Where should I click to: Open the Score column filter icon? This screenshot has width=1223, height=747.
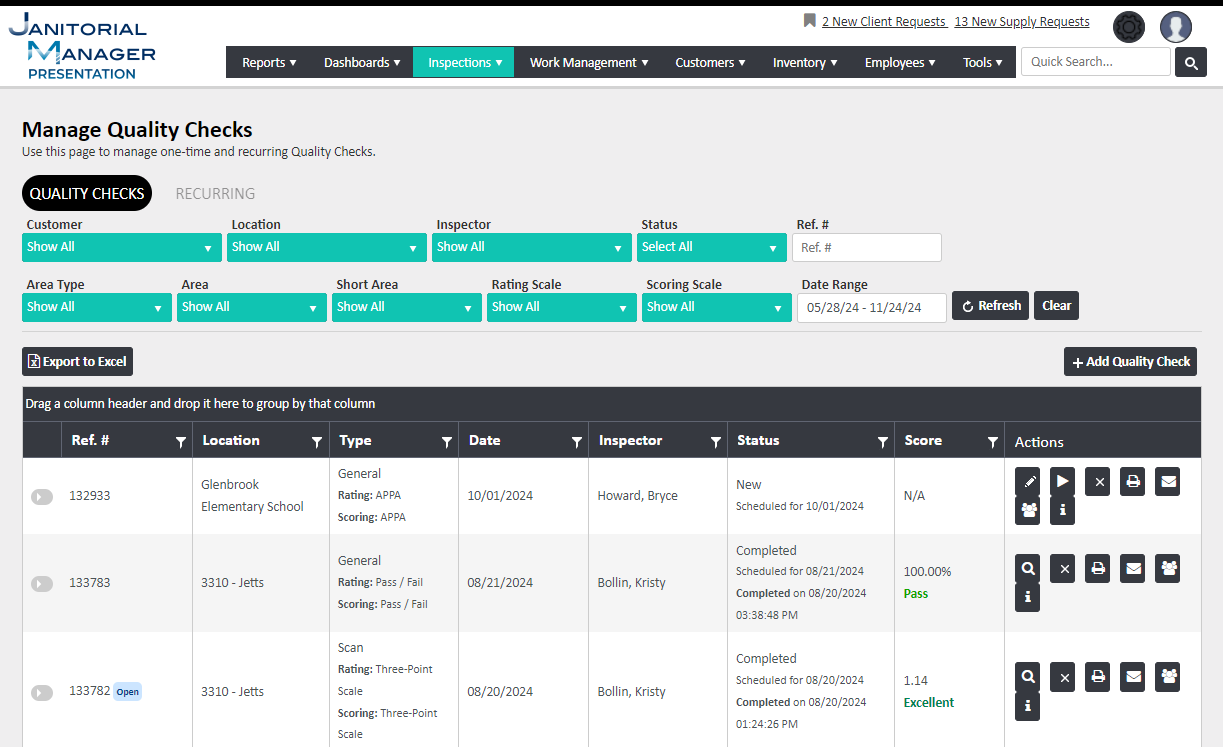[992, 441]
